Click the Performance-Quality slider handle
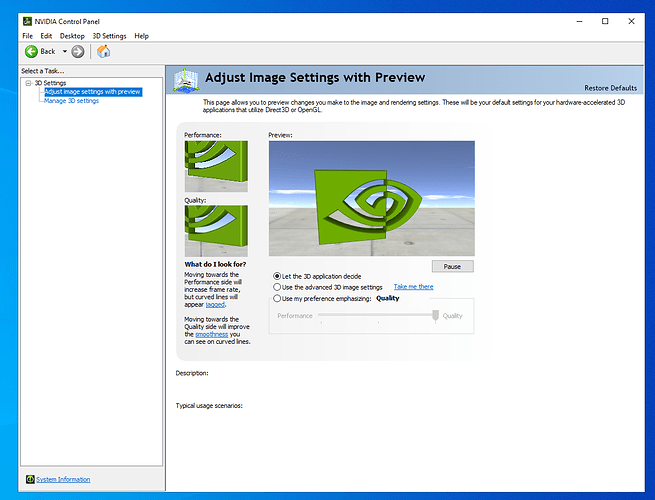This screenshot has height=500, width=655. click(x=435, y=316)
